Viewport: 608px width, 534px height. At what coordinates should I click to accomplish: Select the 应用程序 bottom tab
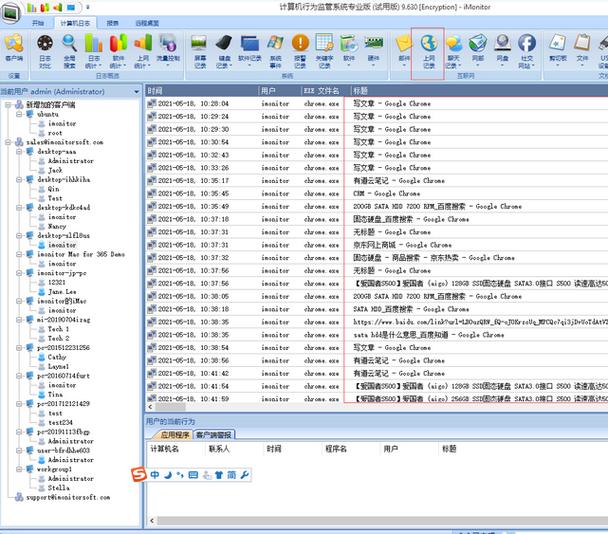pyautogui.click(x=174, y=435)
